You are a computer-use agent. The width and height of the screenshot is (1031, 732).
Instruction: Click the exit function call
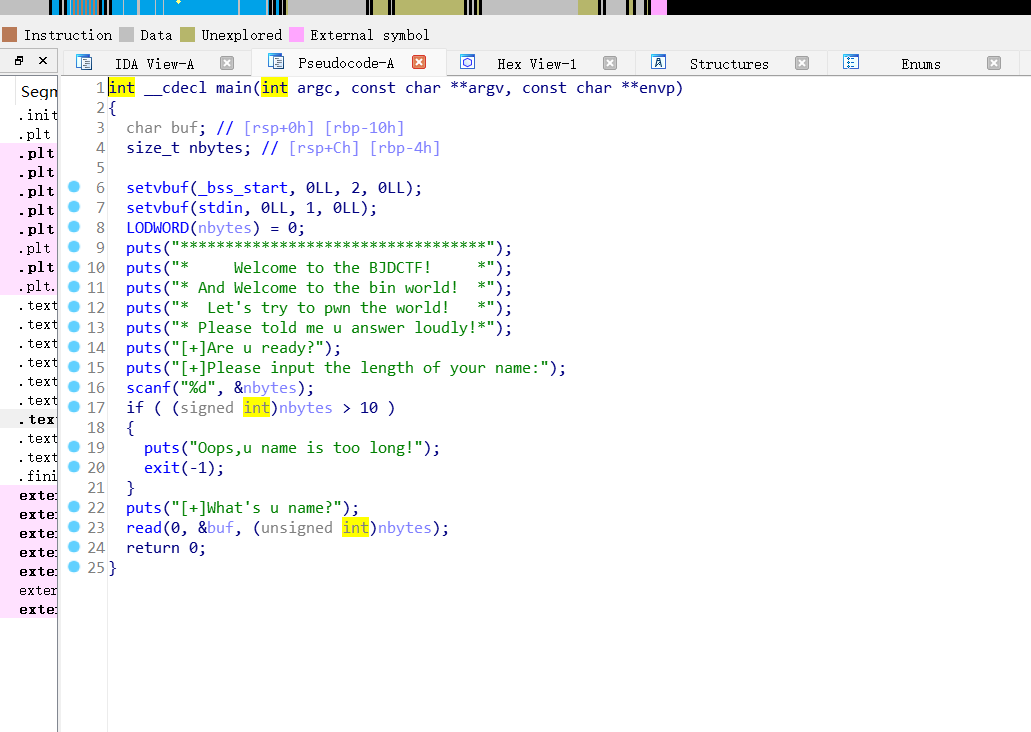(162, 468)
